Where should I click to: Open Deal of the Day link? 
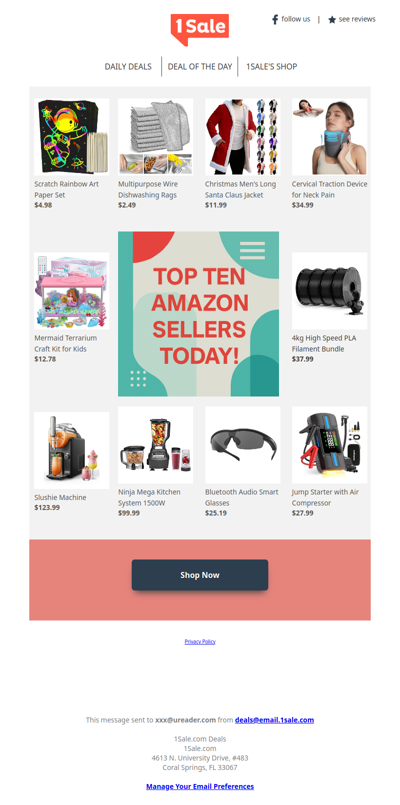(x=200, y=67)
